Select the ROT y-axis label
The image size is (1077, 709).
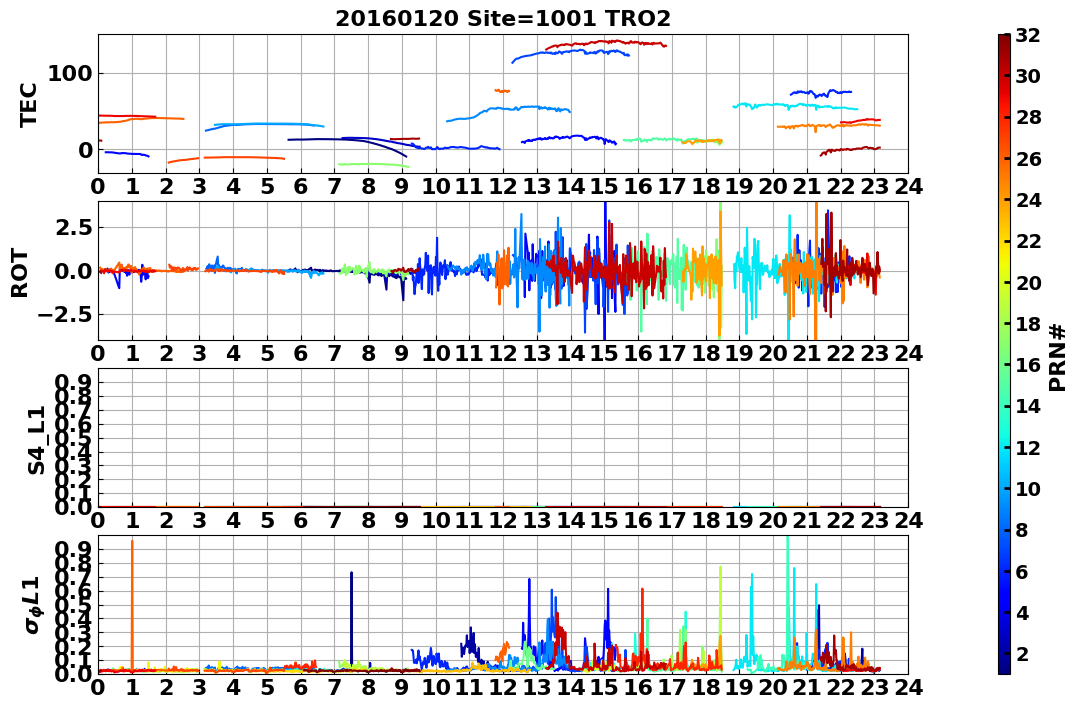tap(20, 273)
